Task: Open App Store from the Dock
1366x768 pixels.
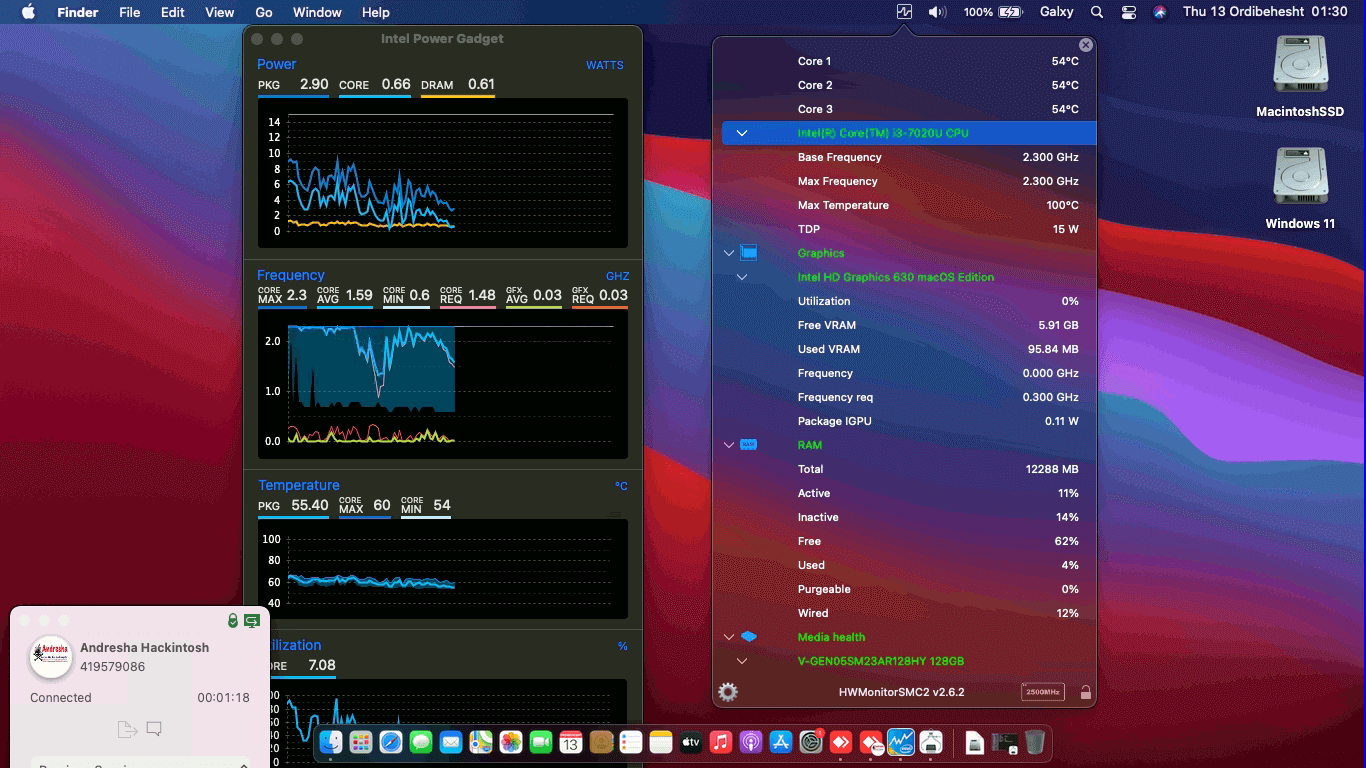Action: point(781,742)
